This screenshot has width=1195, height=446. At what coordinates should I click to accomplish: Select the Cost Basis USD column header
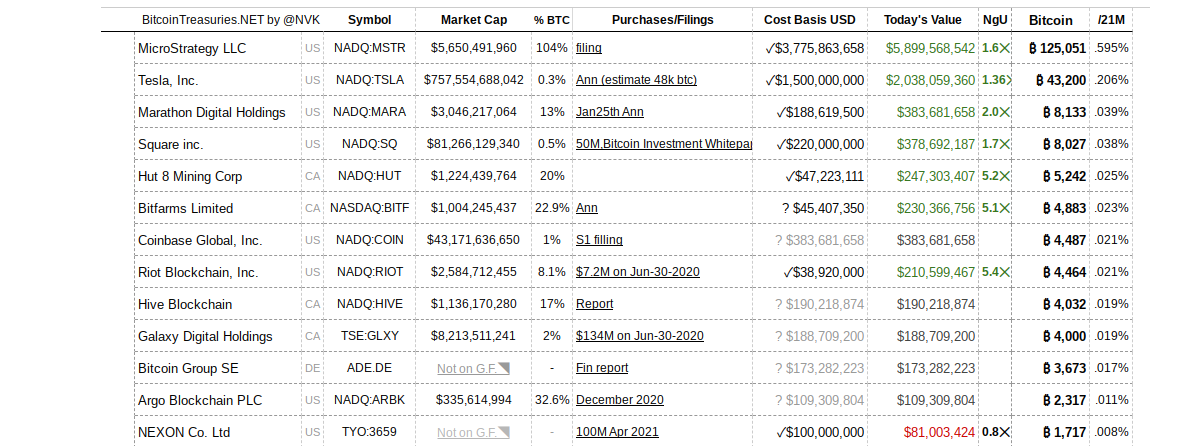tap(809, 20)
